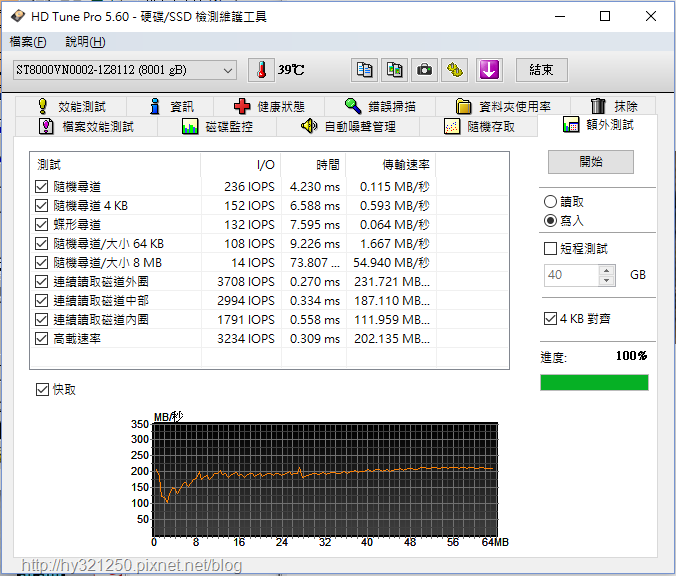Click the thermometer temperature icon
This screenshot has width=676, height=576.
(x=261, y=70)
